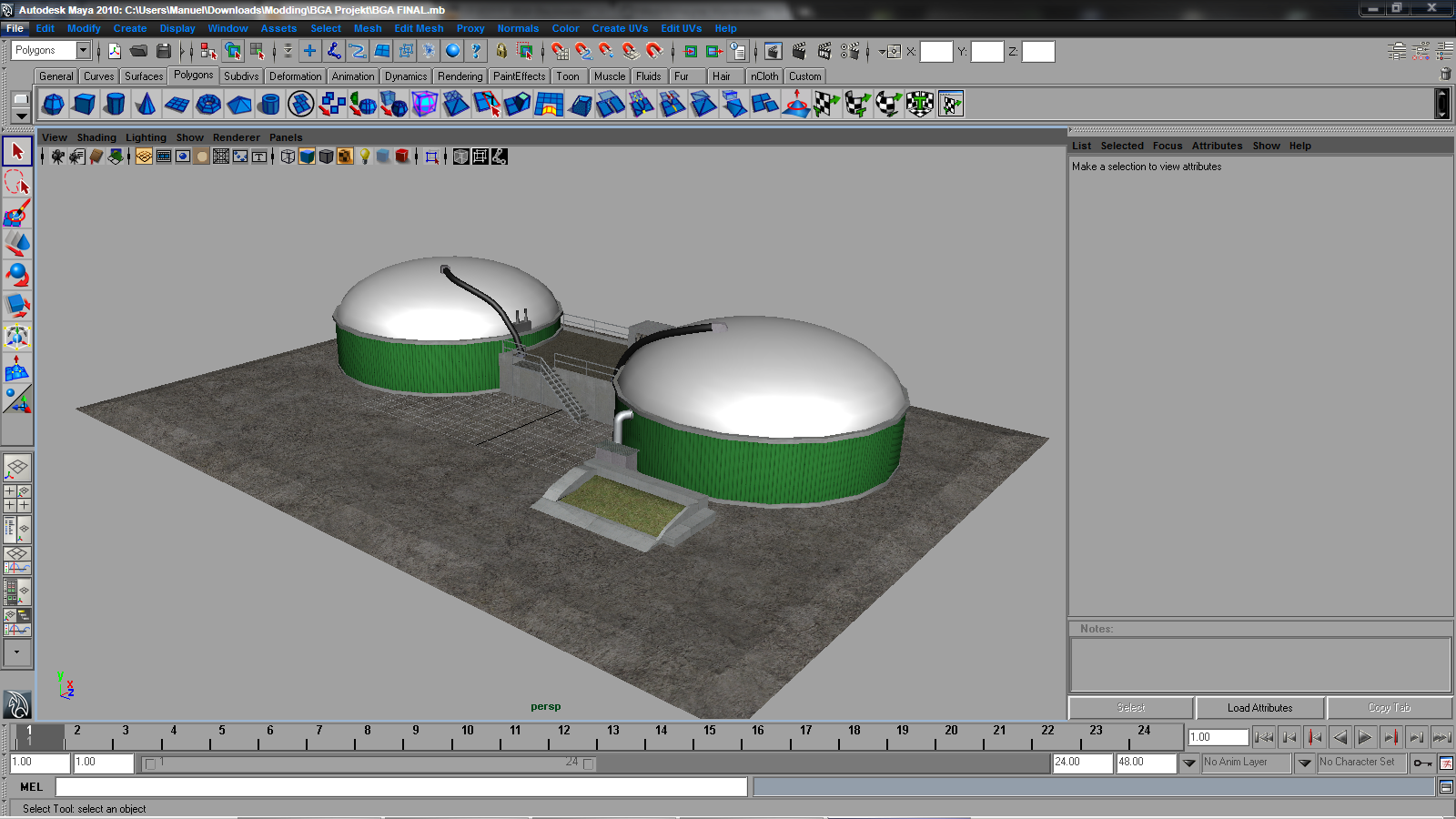The height and width of the screenshot is (819, 1456).
Task: Create a polygon cylinder from shelf
Action: (x=115, y=105)
